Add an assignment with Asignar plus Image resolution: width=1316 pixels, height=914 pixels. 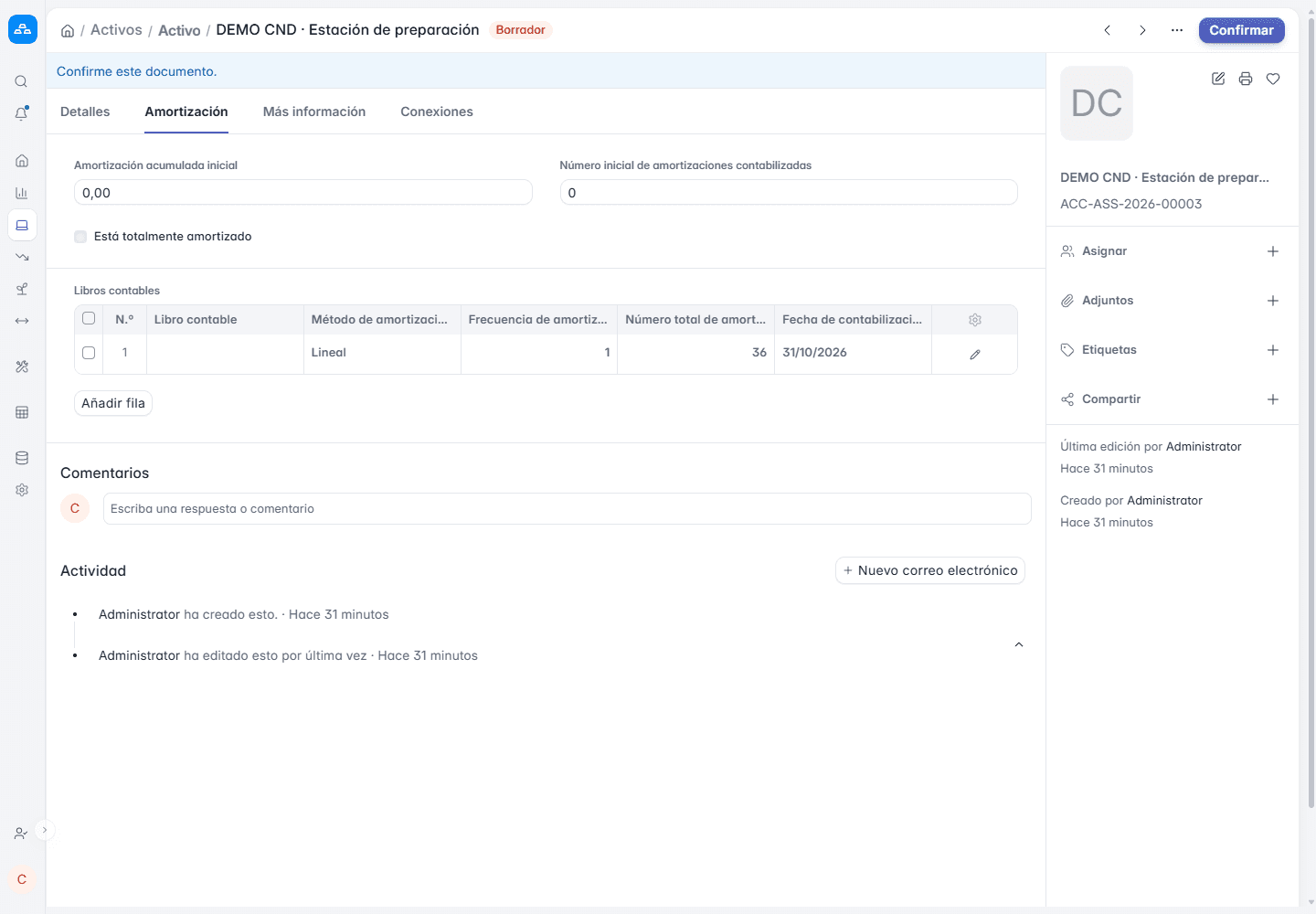tap(1273, 251)
